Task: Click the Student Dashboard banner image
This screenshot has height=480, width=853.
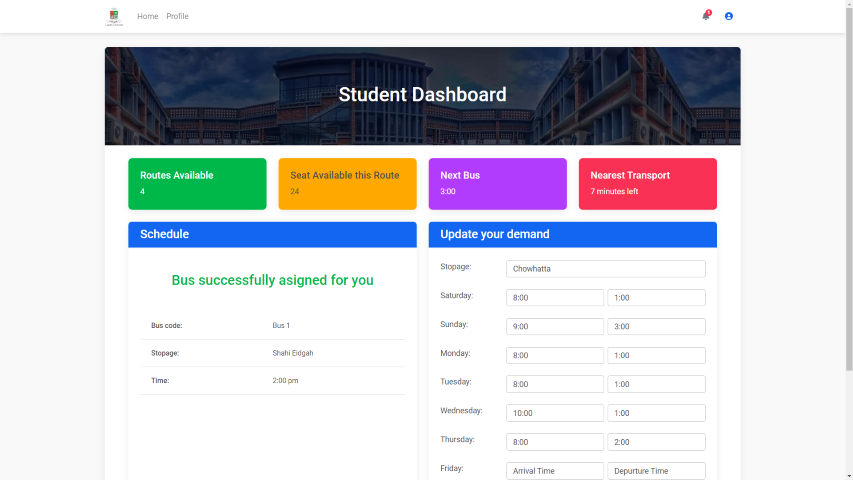Action: (423, 96)
